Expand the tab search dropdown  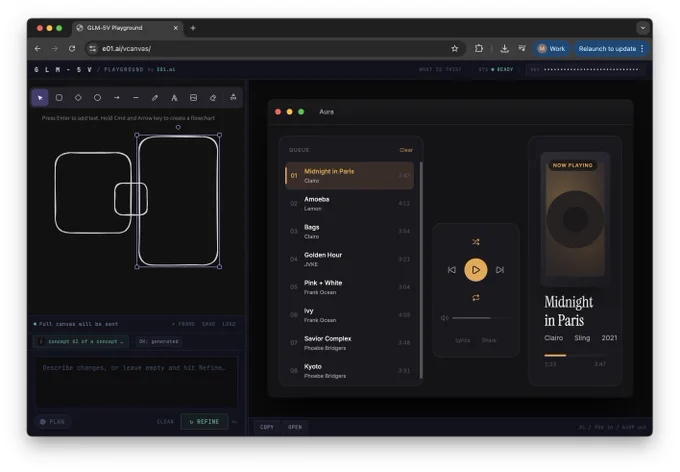pyautogui.click(x=643, y=28)
